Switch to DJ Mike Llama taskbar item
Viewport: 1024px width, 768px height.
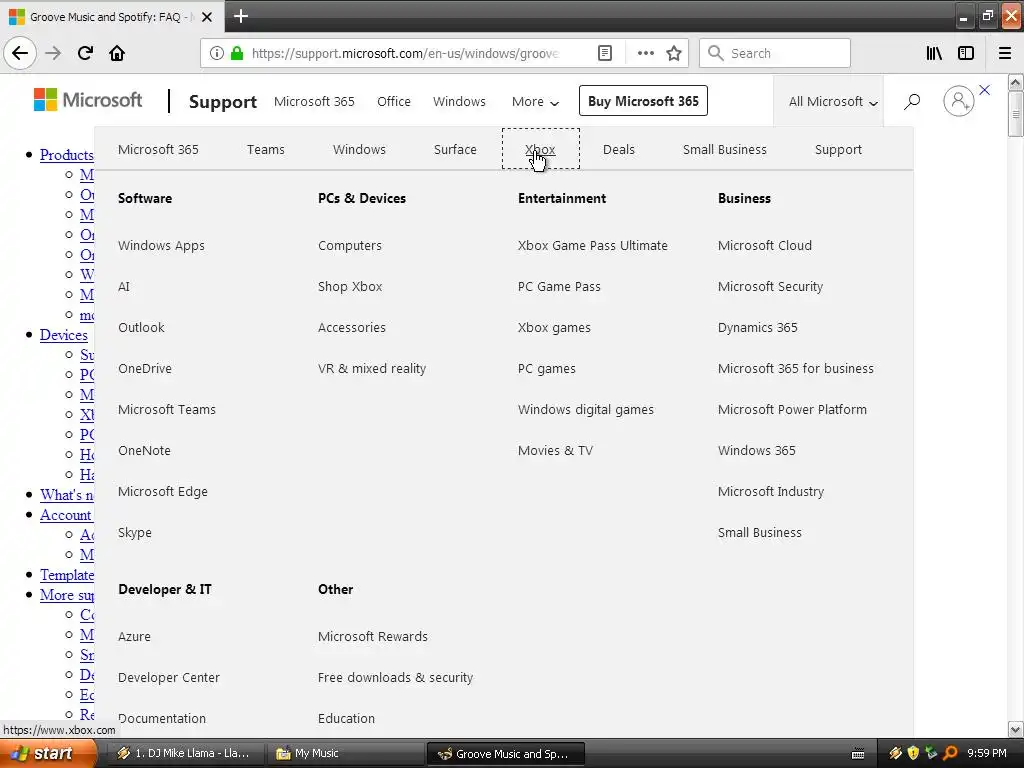pyautogui.click(x=184, y=753)
